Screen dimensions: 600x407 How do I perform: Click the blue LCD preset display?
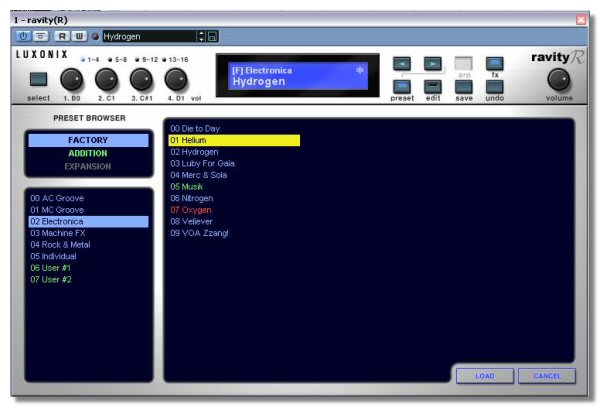coord(298,76)
